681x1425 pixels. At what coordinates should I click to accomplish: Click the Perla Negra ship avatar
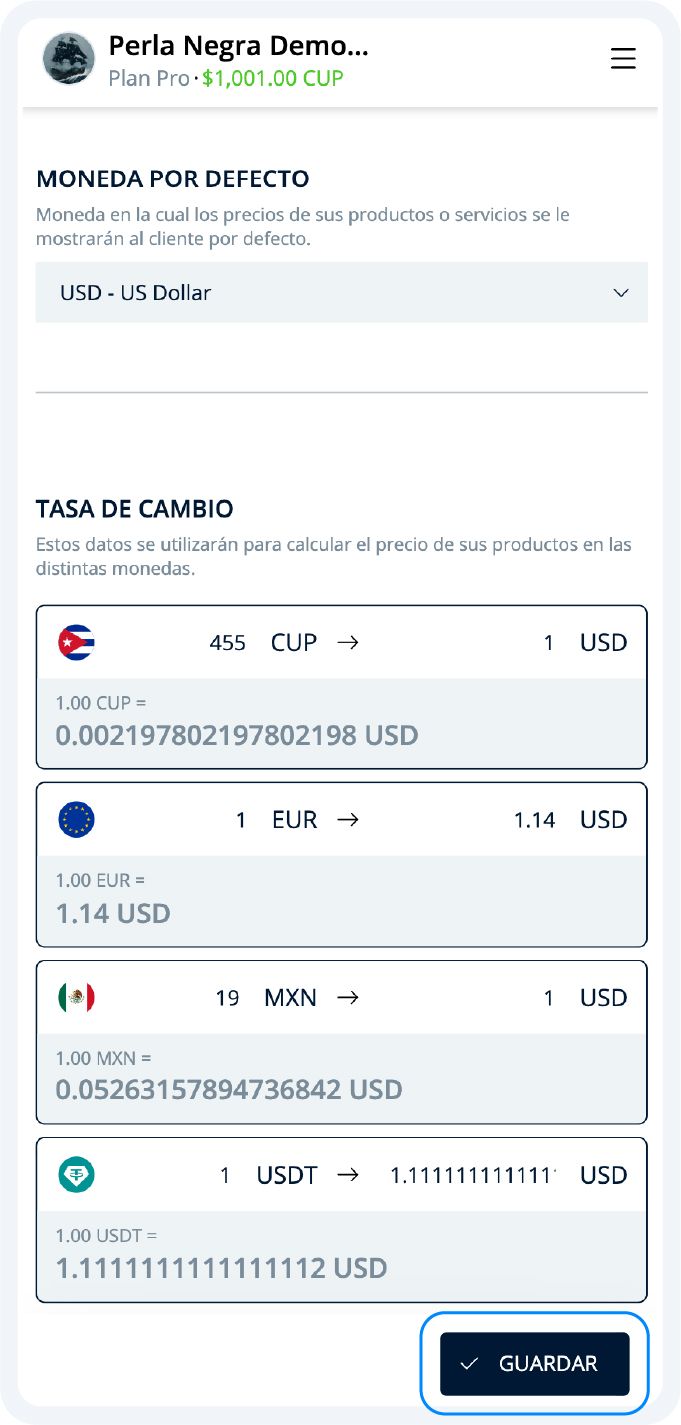[69, 60]
